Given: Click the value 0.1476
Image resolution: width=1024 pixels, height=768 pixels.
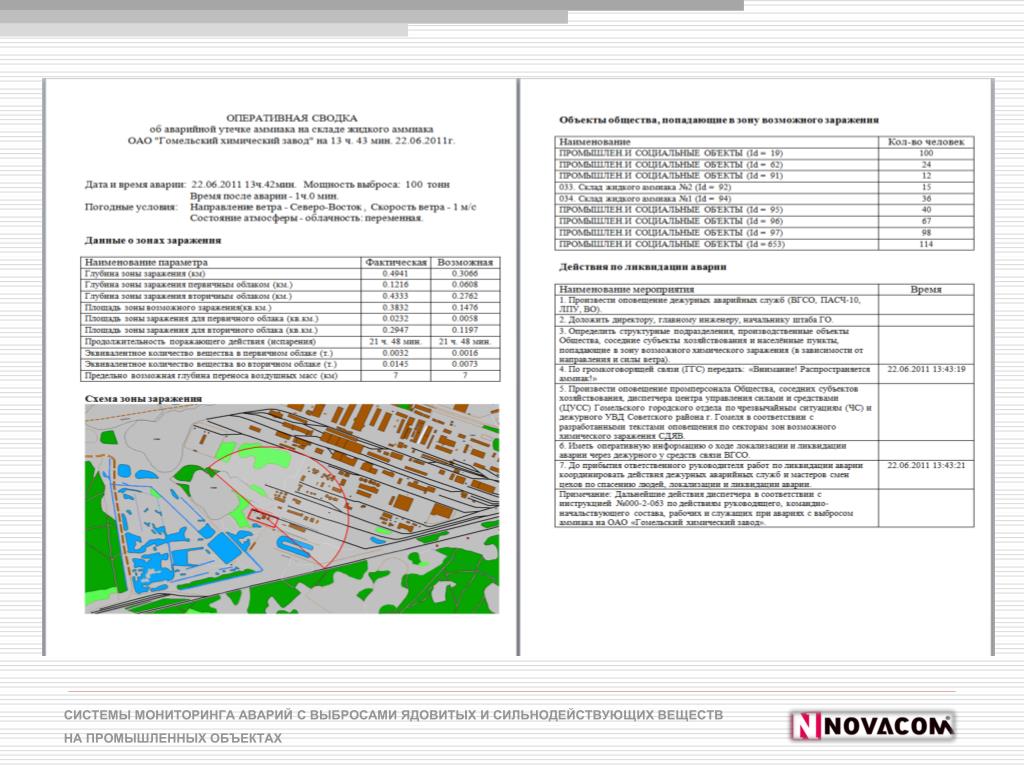Looking at the screenshot, I should (465, 308).
